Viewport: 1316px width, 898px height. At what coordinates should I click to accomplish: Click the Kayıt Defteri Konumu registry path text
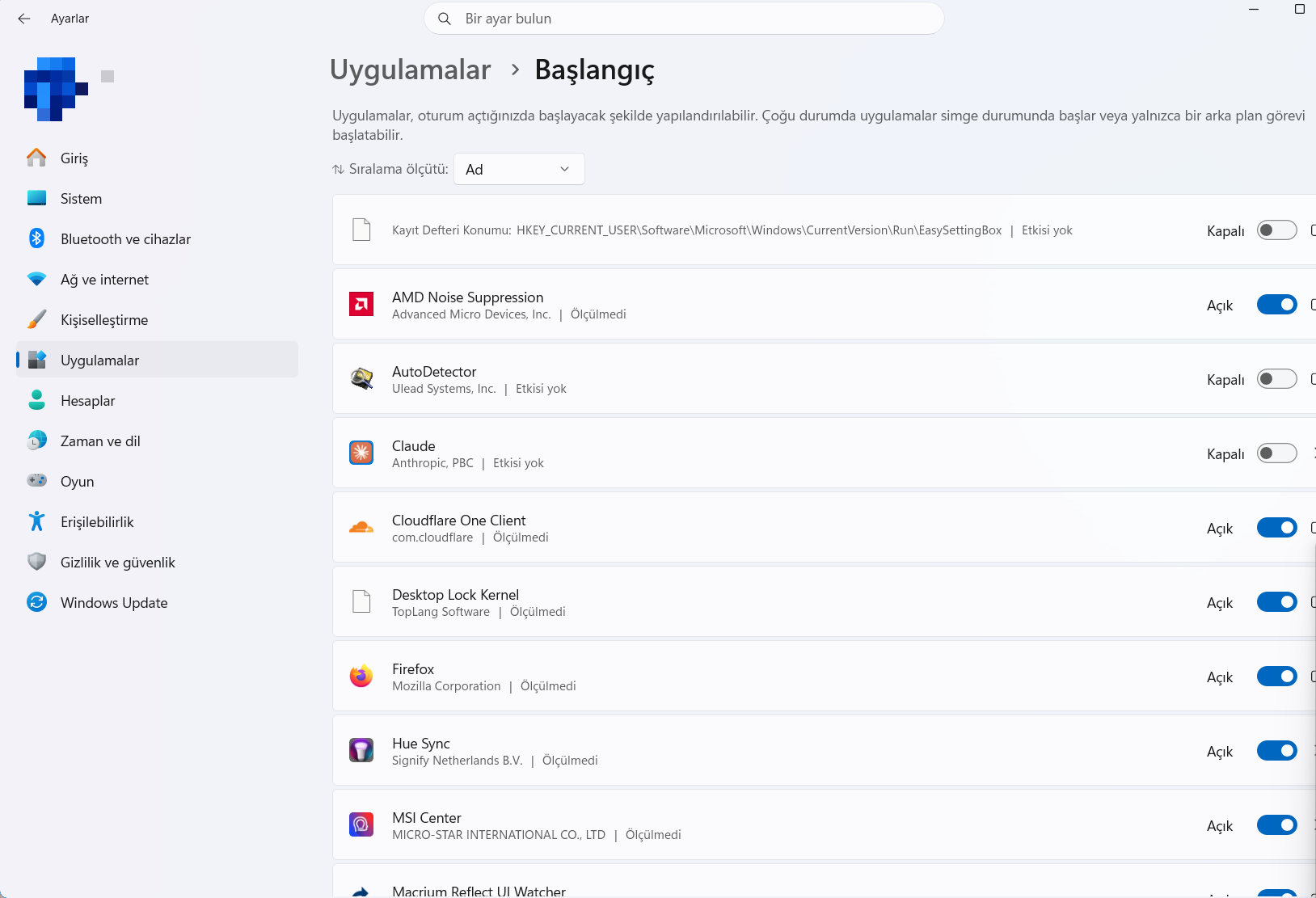pos(697,230)
